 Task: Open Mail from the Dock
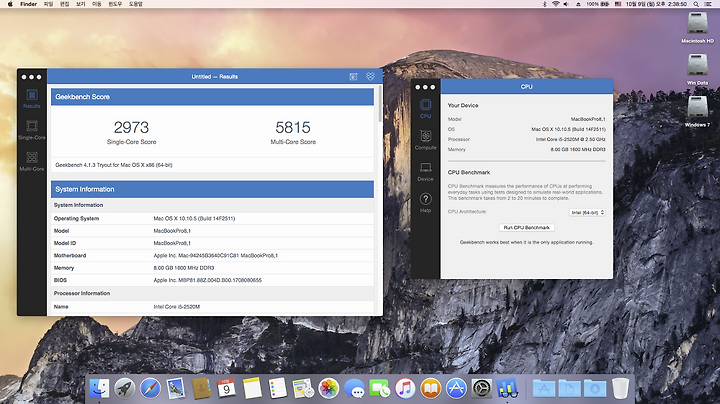pos(176,388)
